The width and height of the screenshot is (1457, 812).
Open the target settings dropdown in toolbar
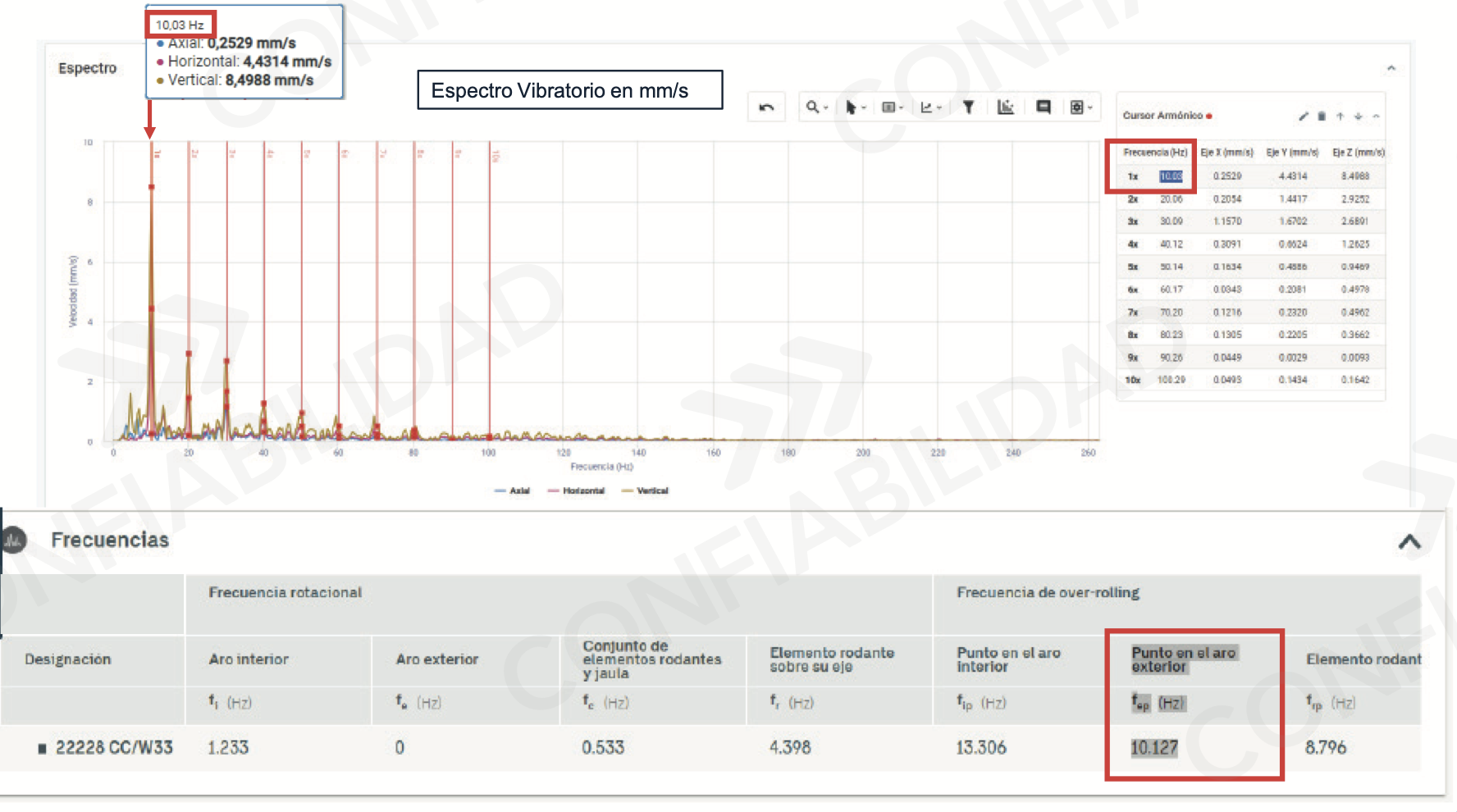click(1081, 107)
